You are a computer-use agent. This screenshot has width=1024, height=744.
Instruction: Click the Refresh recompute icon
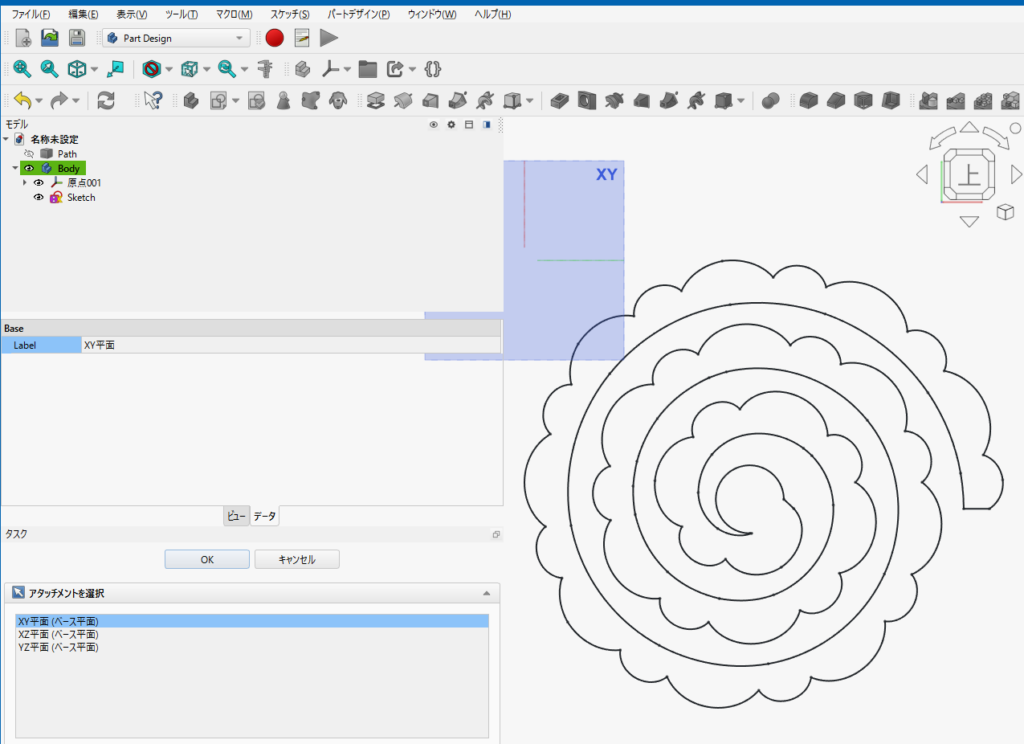coord(106,100)
